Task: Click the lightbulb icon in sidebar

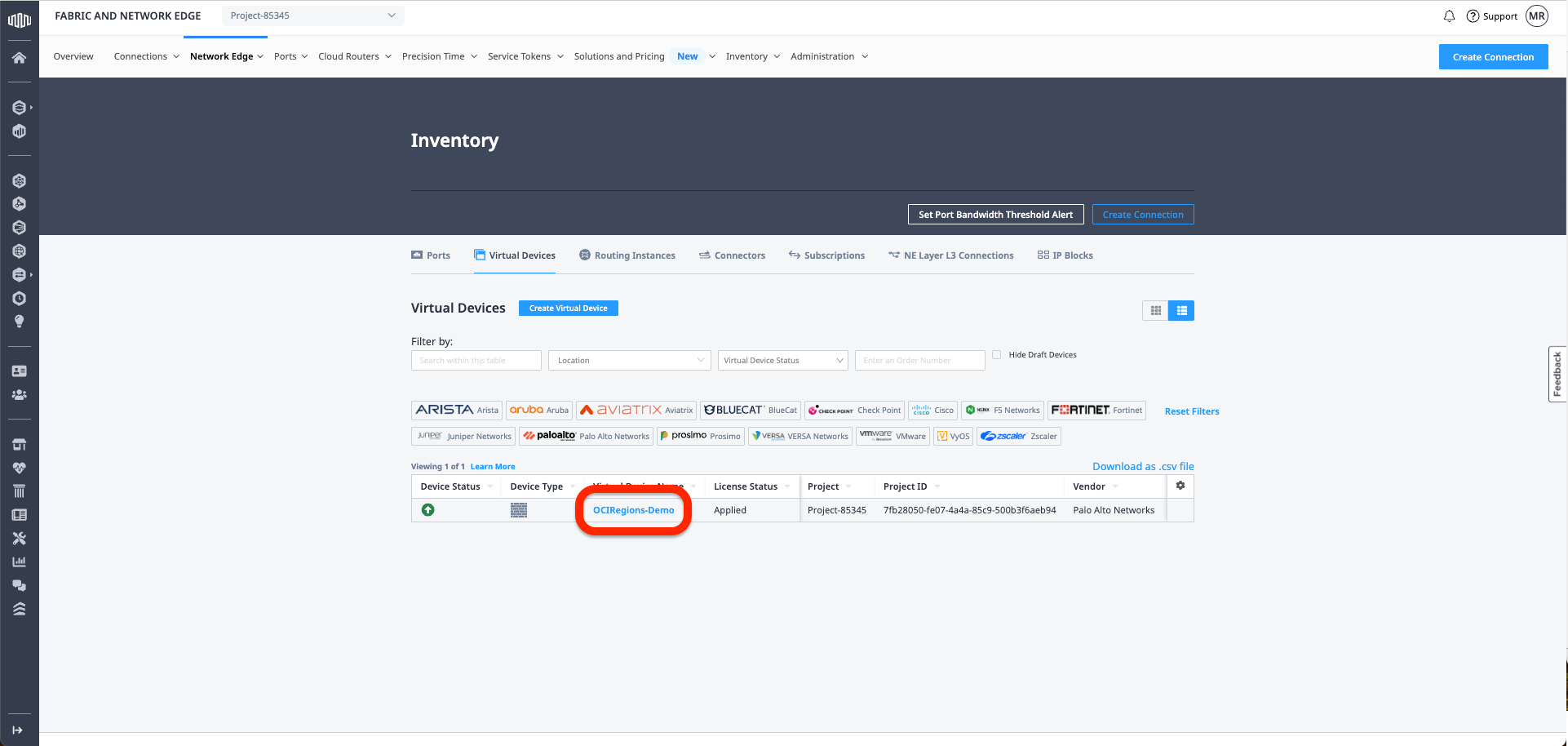Action: click(20, 322)
